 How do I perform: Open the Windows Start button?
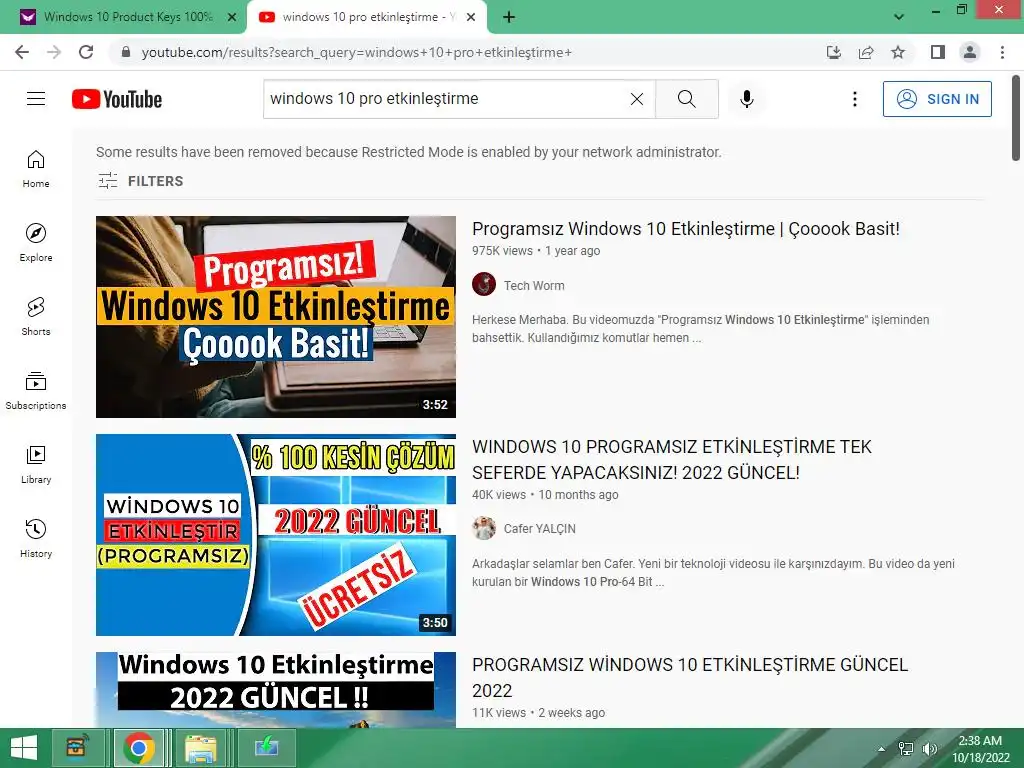pyautogui.click(x=24, y=748)
